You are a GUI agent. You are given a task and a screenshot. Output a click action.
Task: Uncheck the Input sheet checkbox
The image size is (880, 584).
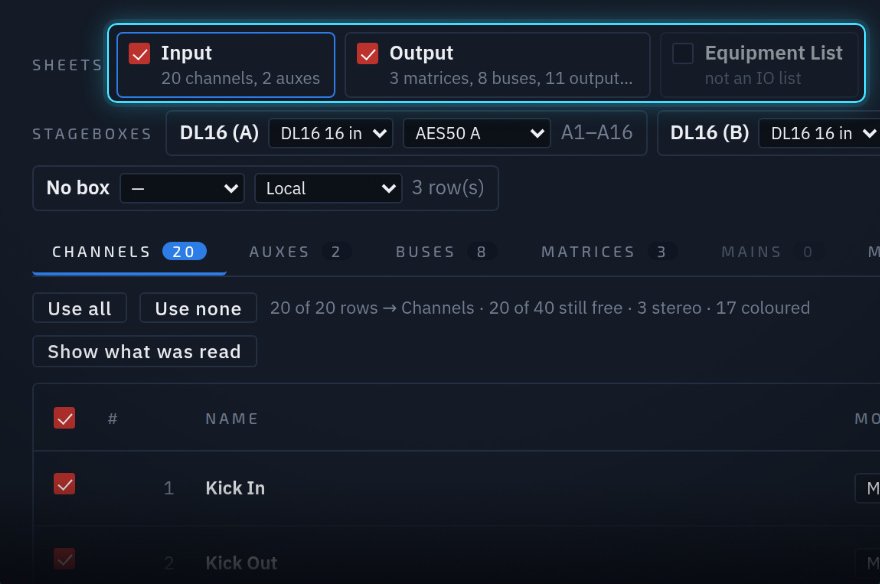(139, 54)
